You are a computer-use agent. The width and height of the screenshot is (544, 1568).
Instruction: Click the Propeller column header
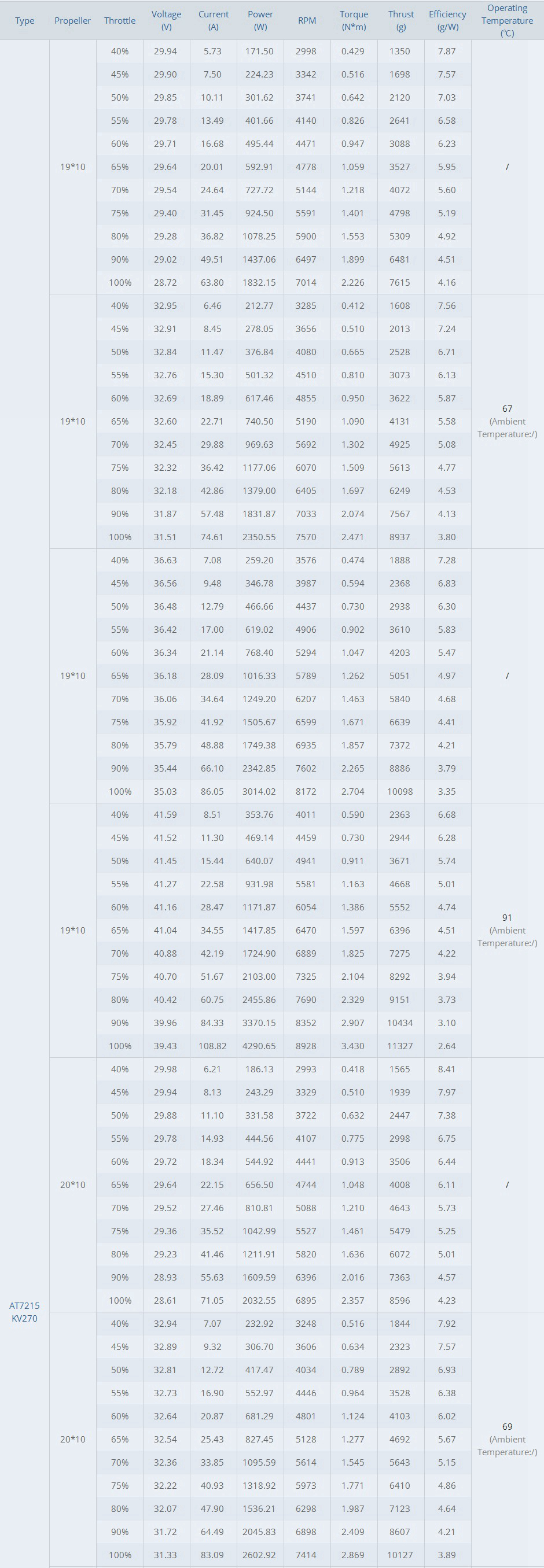(72, 21)
